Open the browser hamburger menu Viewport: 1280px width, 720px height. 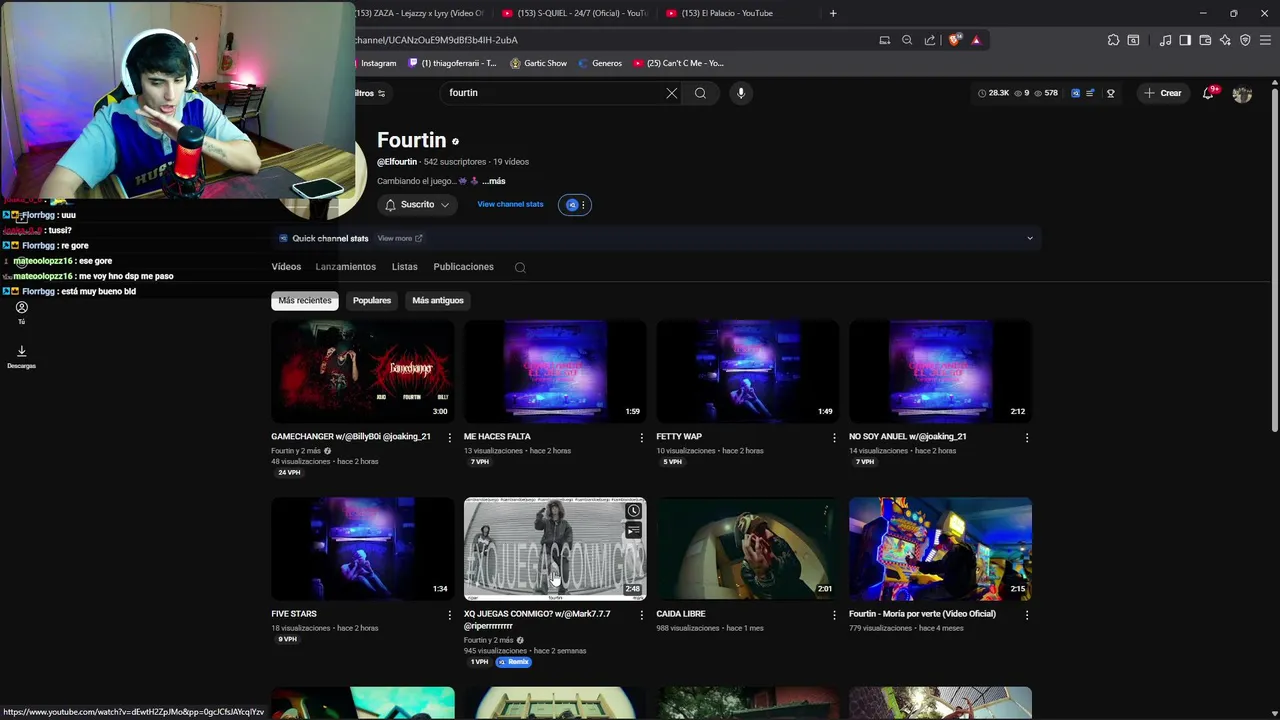(1265, 40)
